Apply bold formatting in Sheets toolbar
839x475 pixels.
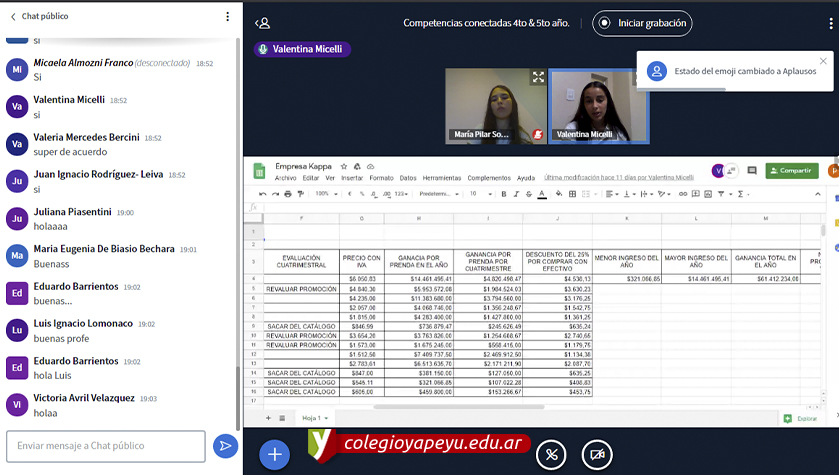[x=504, y=194]
